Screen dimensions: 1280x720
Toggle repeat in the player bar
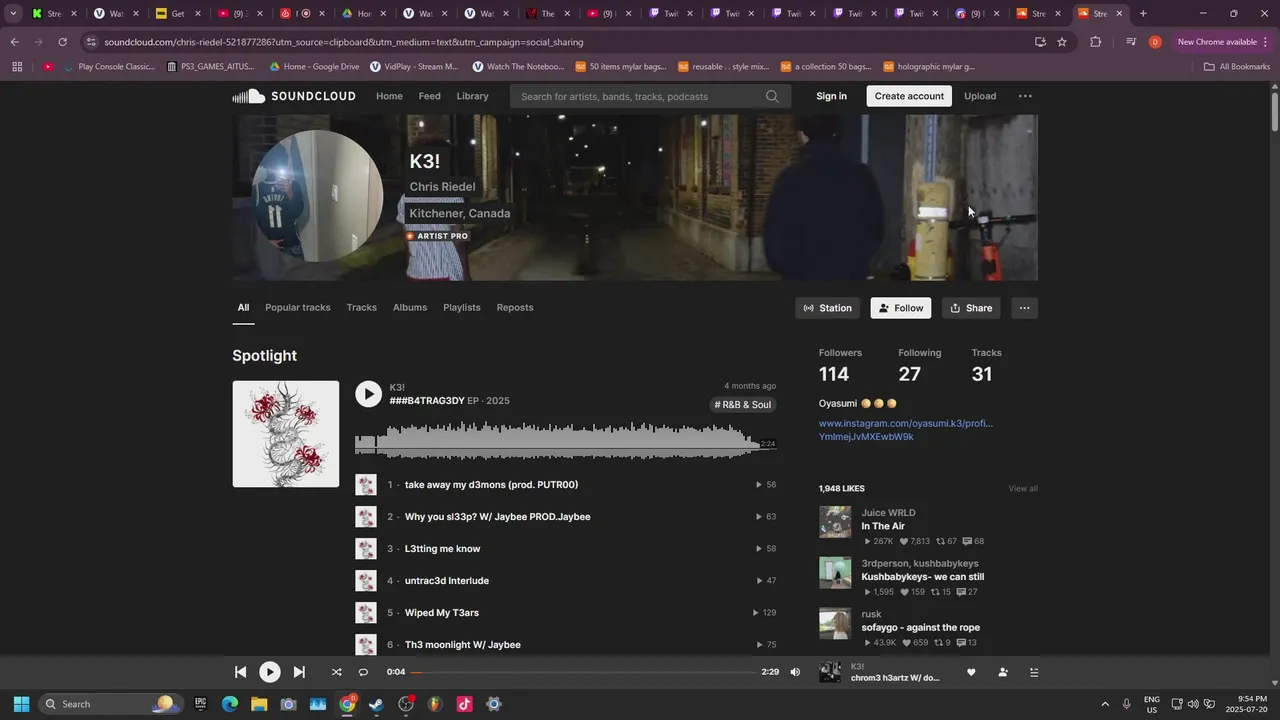pyautogui.click(x=363, y=672)
